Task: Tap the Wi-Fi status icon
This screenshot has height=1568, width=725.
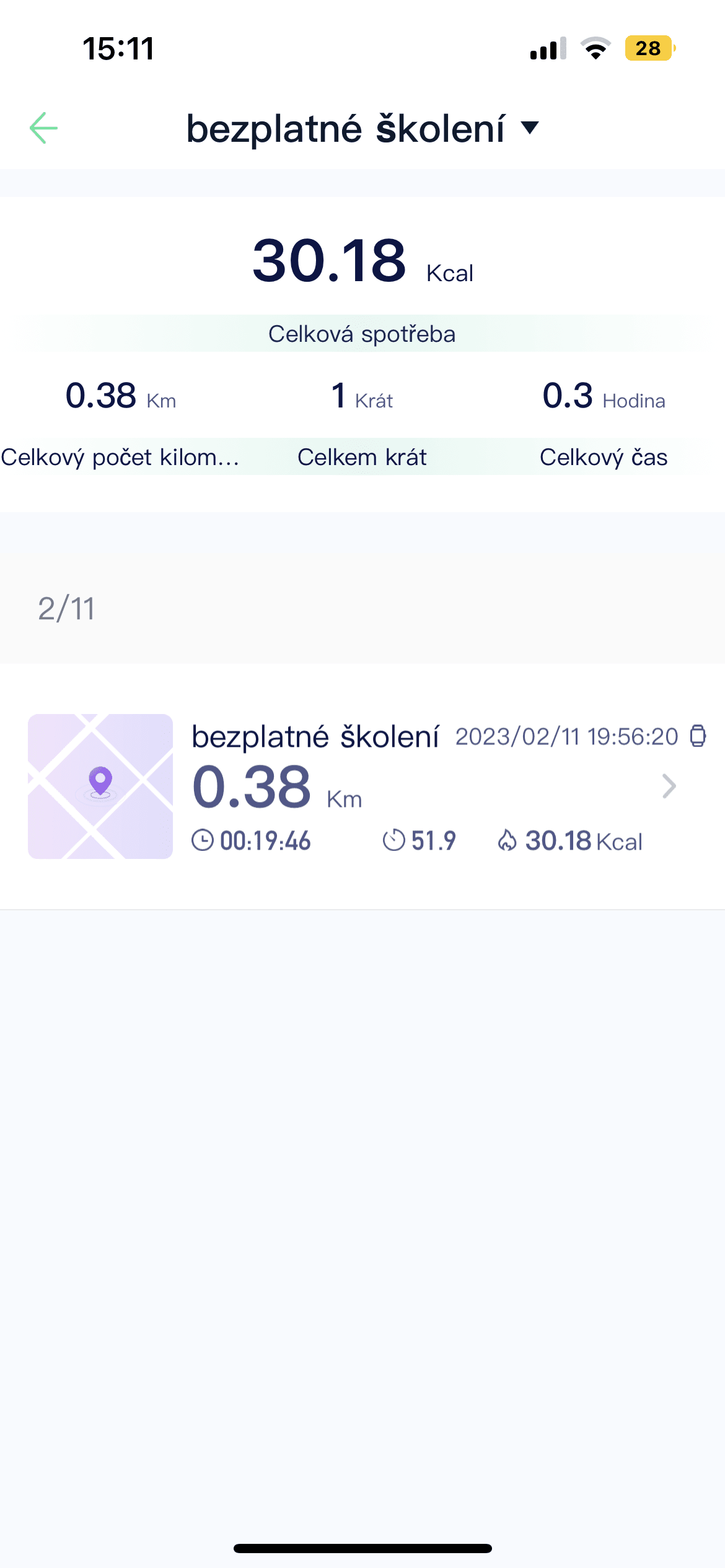Action: tap(595, 48)
